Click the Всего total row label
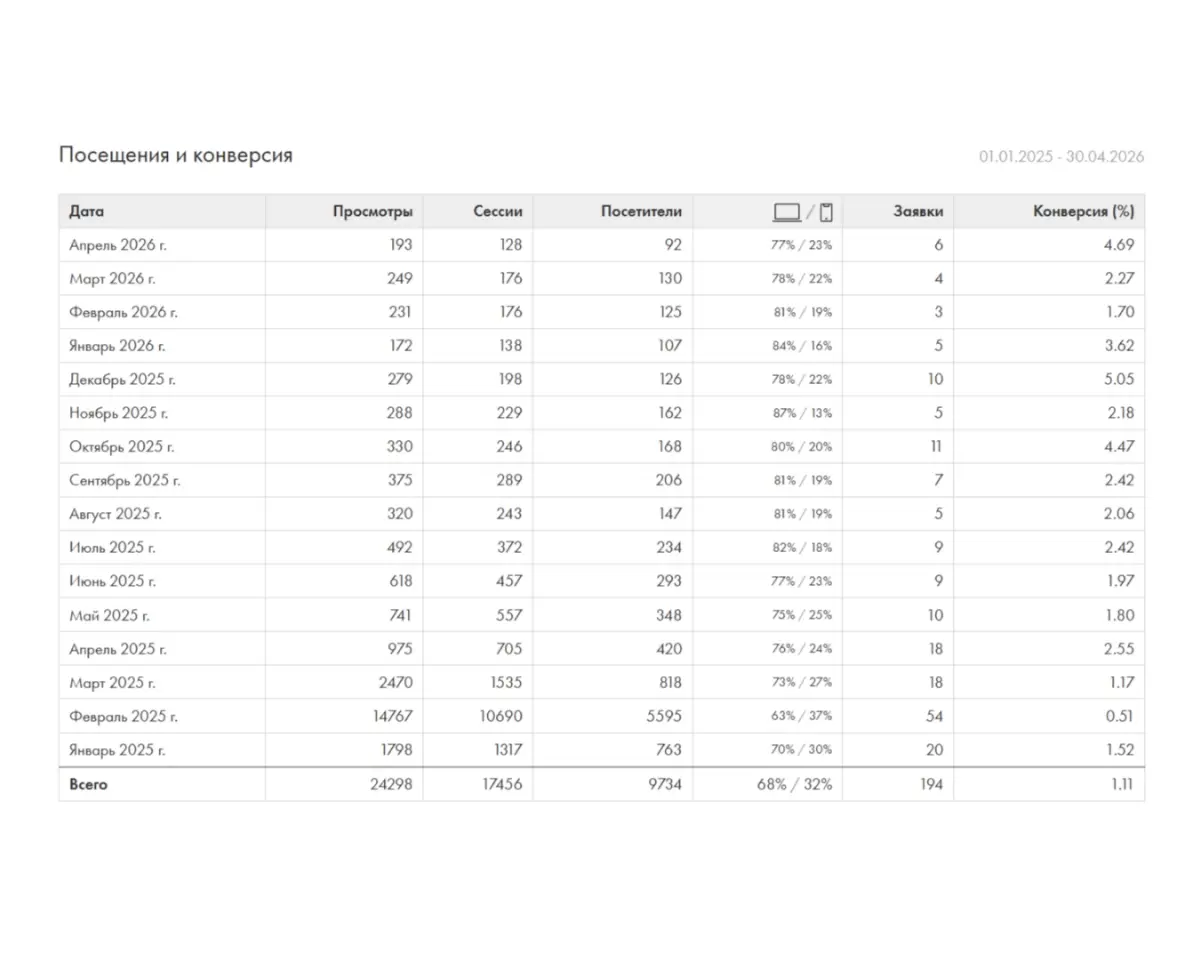 pyautogui.click(x=88, y=784)
